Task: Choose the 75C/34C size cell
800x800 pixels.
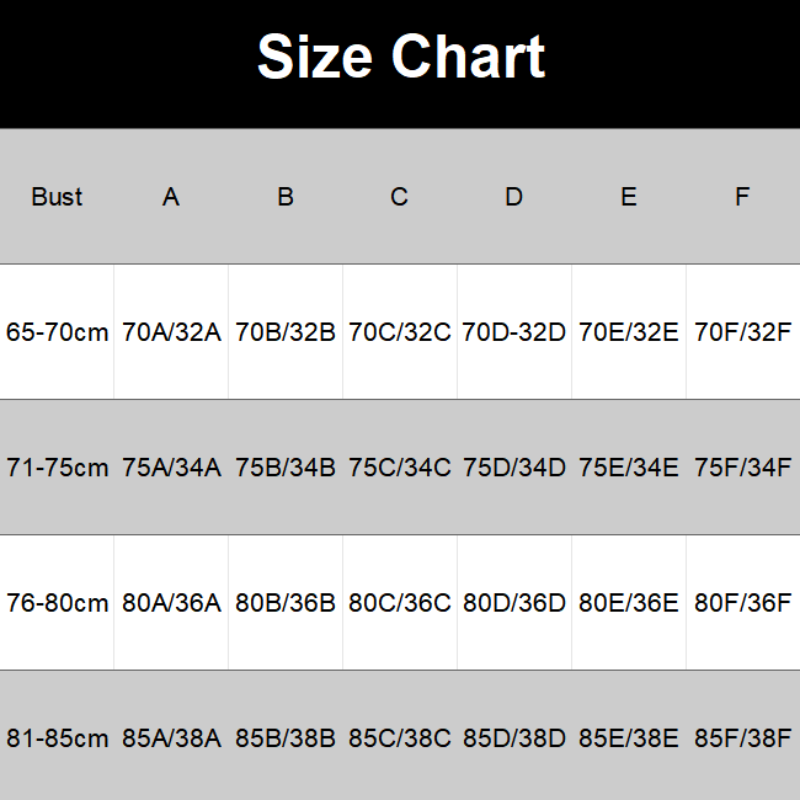Action: pos(399,467)
